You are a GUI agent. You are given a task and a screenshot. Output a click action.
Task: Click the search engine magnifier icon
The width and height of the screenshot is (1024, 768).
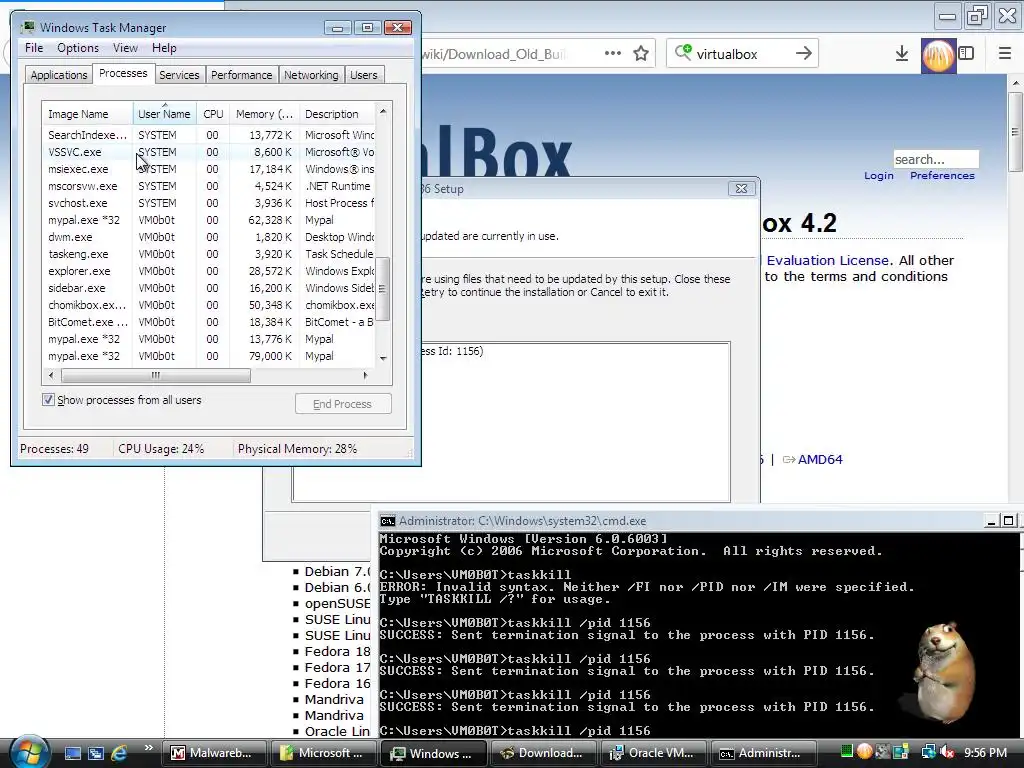click(682, 52)
